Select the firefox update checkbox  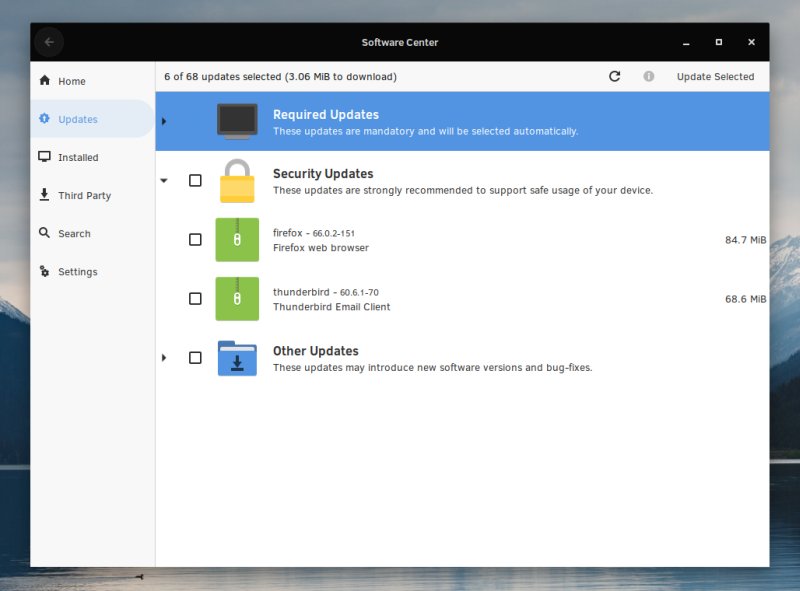click(x=195, y=240)
